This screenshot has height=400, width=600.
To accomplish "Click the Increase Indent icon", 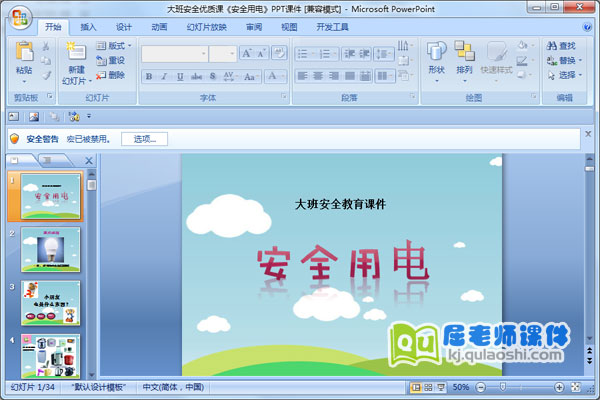I will click(364, 54).
